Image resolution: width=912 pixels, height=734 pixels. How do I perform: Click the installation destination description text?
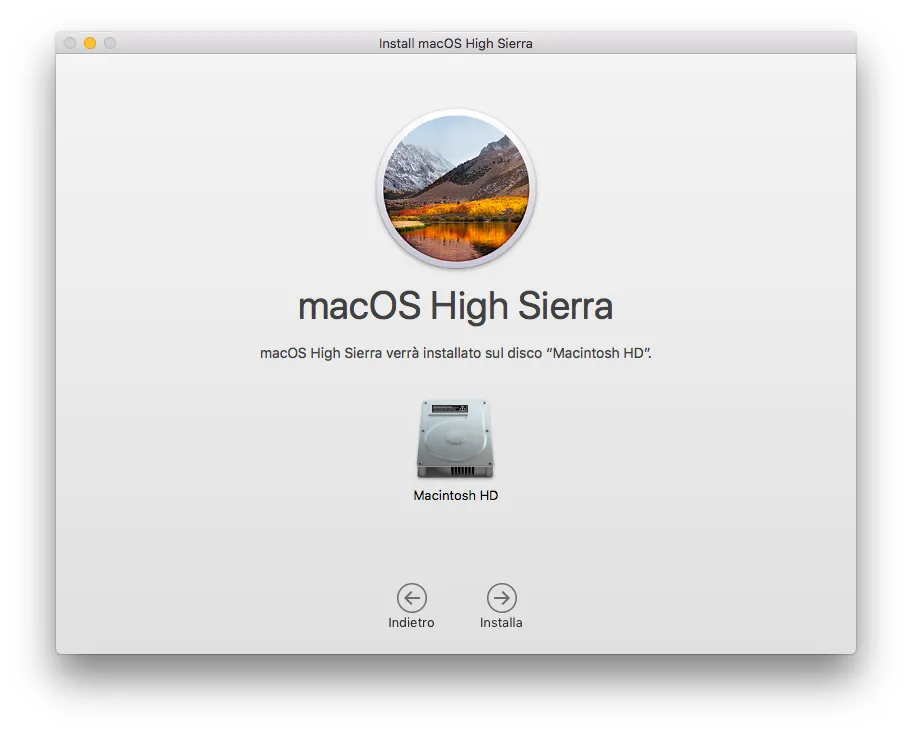pos(456,352)
